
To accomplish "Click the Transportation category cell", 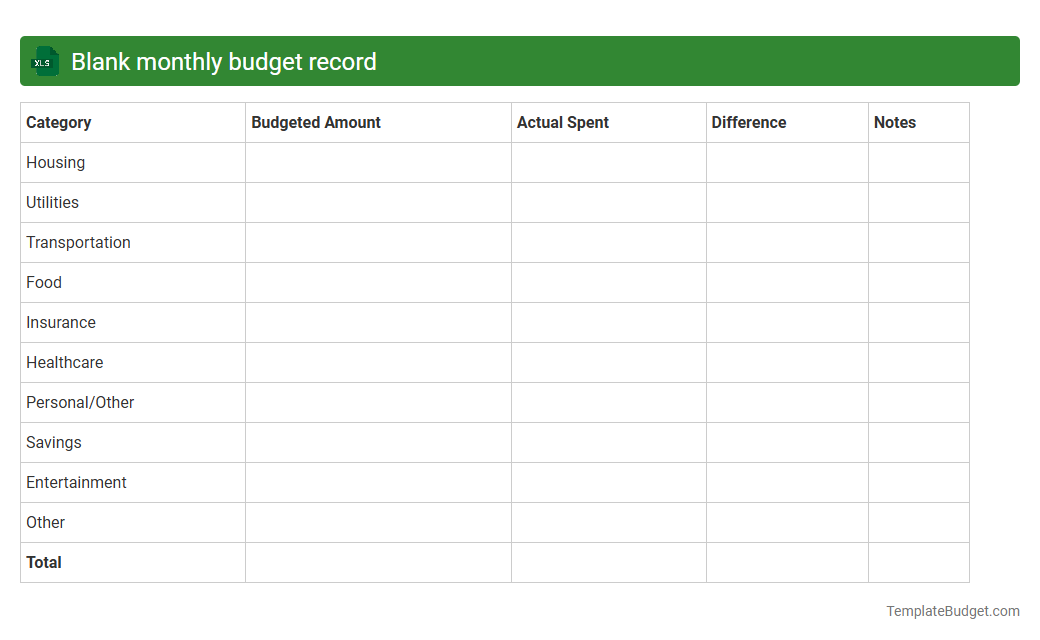I will tap(78, 242).
